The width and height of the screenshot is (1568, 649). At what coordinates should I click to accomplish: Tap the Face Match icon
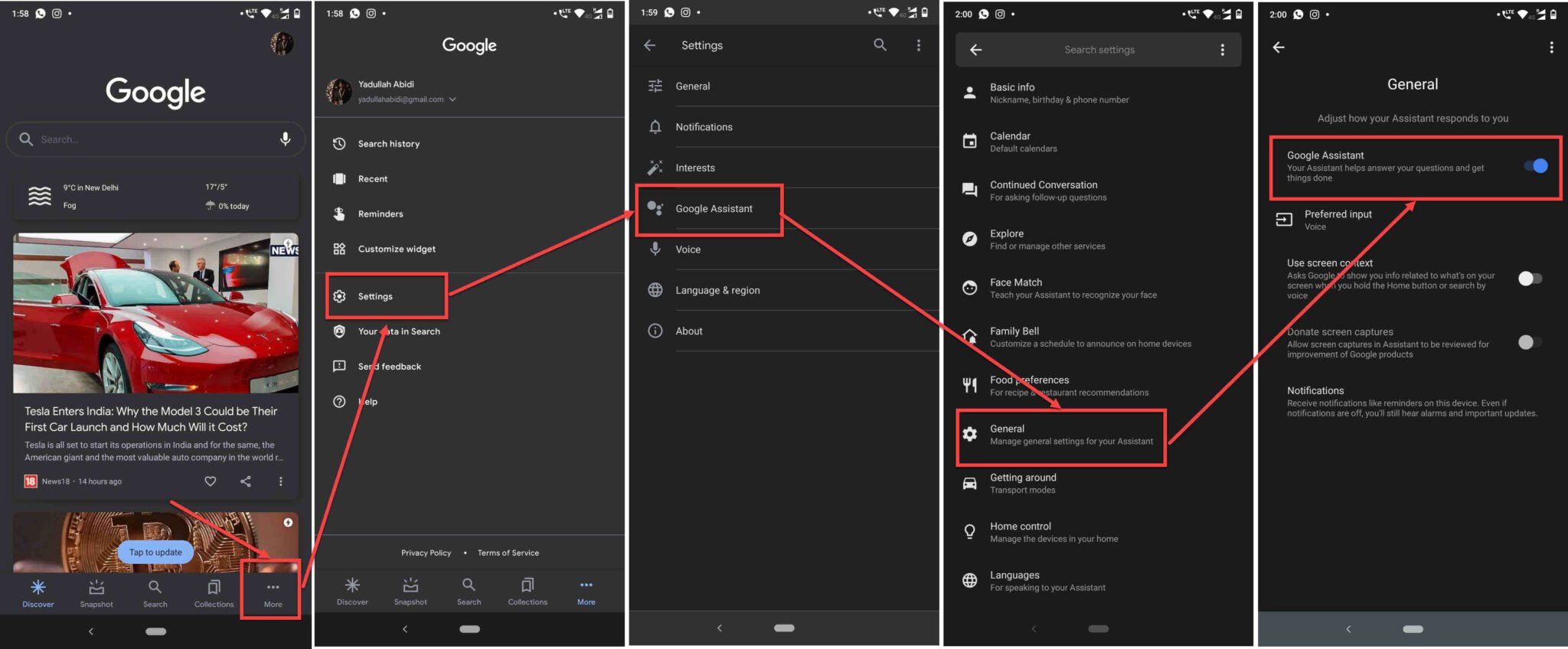pos(969,288)
